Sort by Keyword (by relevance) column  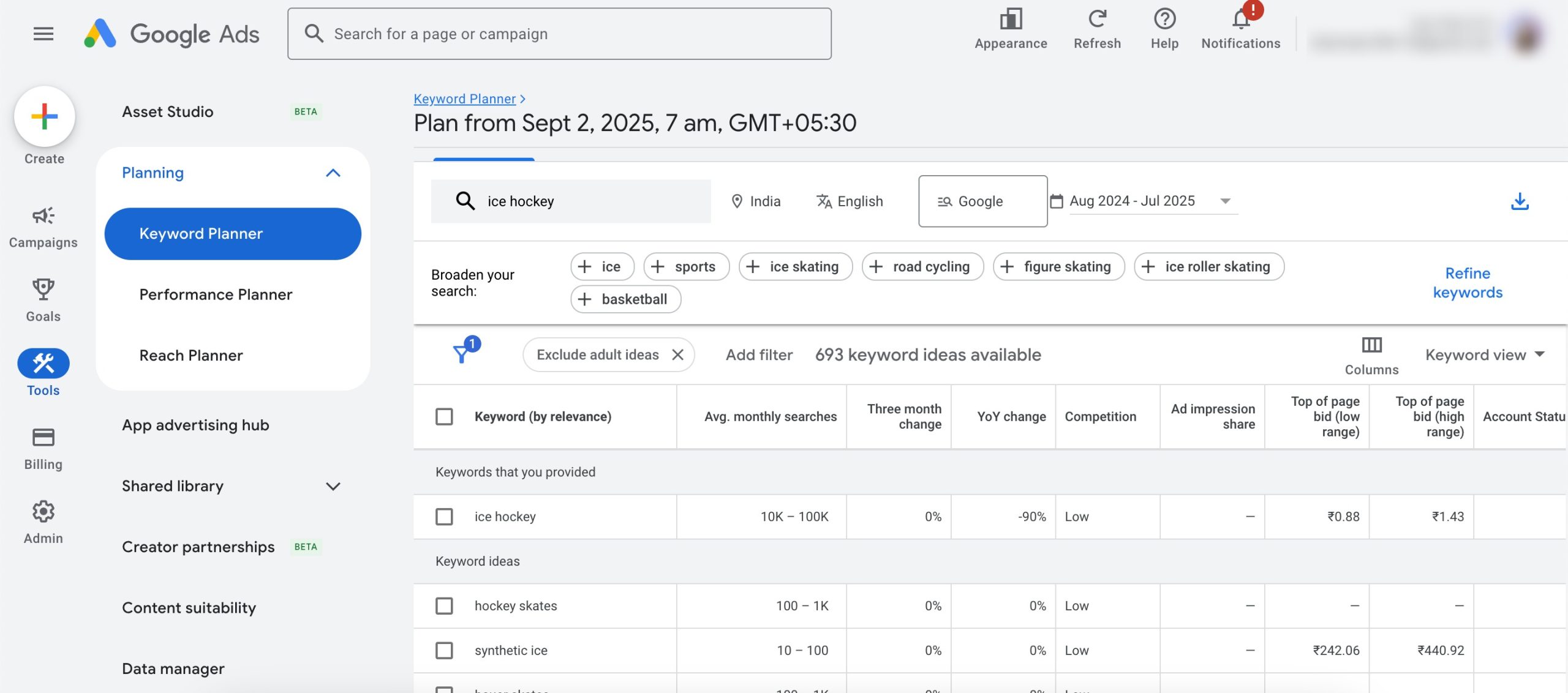(x=543, y=417)
